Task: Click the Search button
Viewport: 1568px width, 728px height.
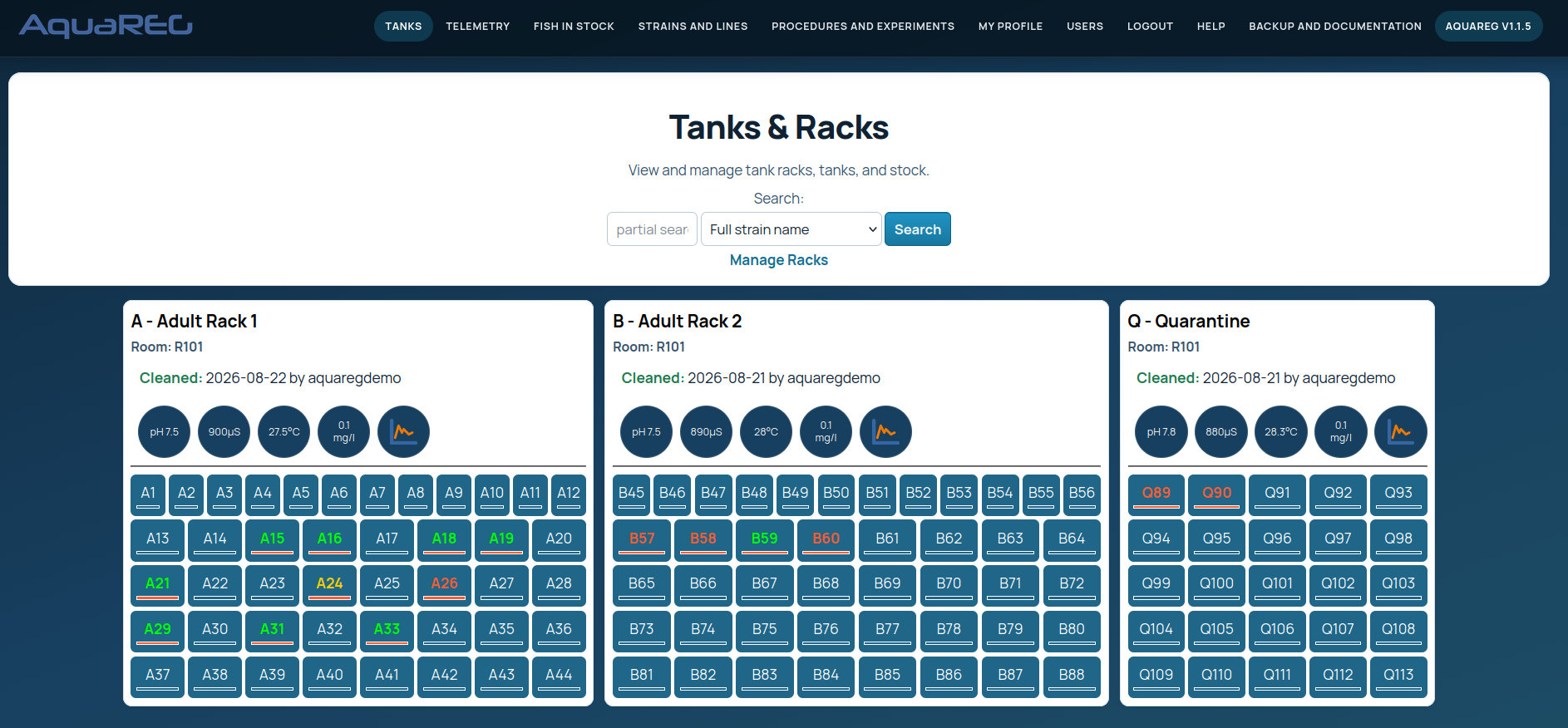Action: tap(918, 229)
